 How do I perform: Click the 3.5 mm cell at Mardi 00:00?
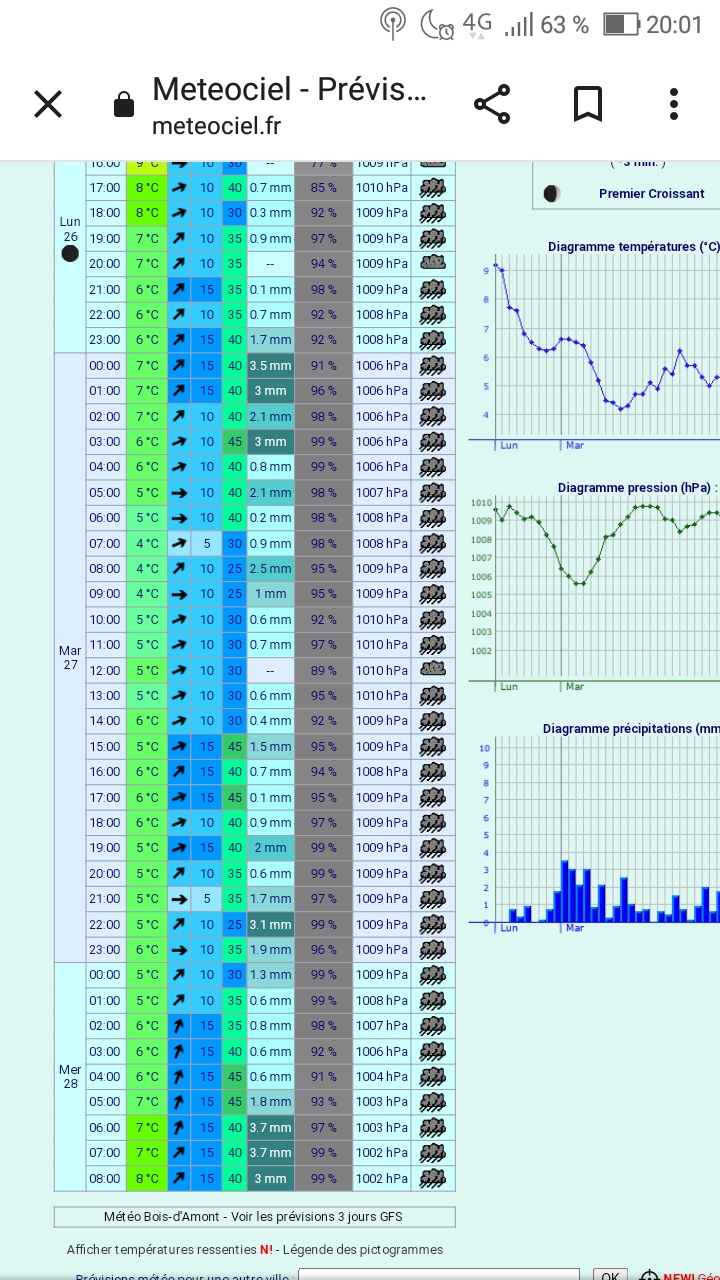tap(270, 365)
